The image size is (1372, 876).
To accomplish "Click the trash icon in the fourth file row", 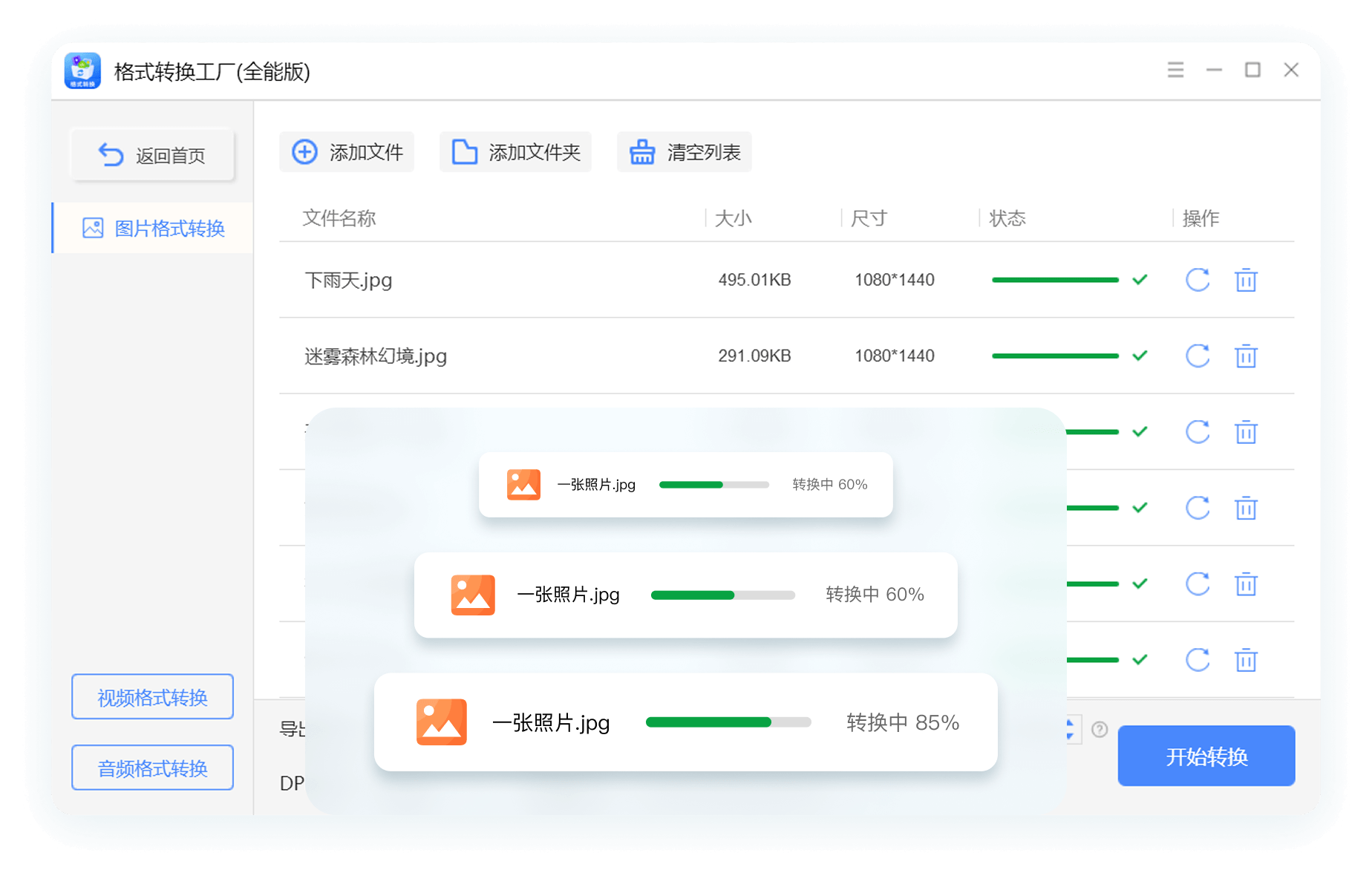I will (x=1246, y=508).
